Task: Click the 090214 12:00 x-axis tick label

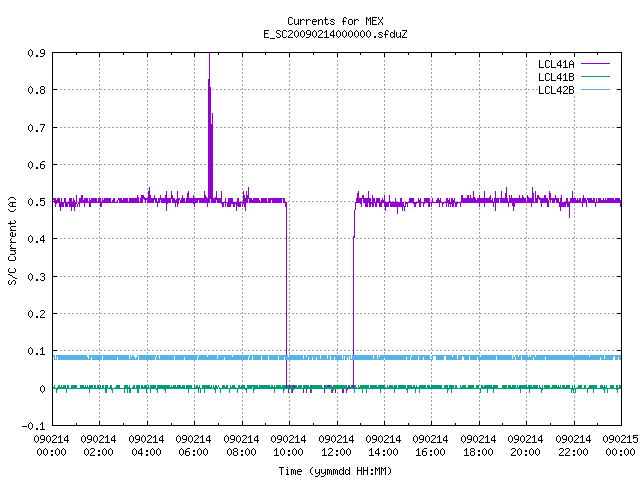Action: pos(336,446)
